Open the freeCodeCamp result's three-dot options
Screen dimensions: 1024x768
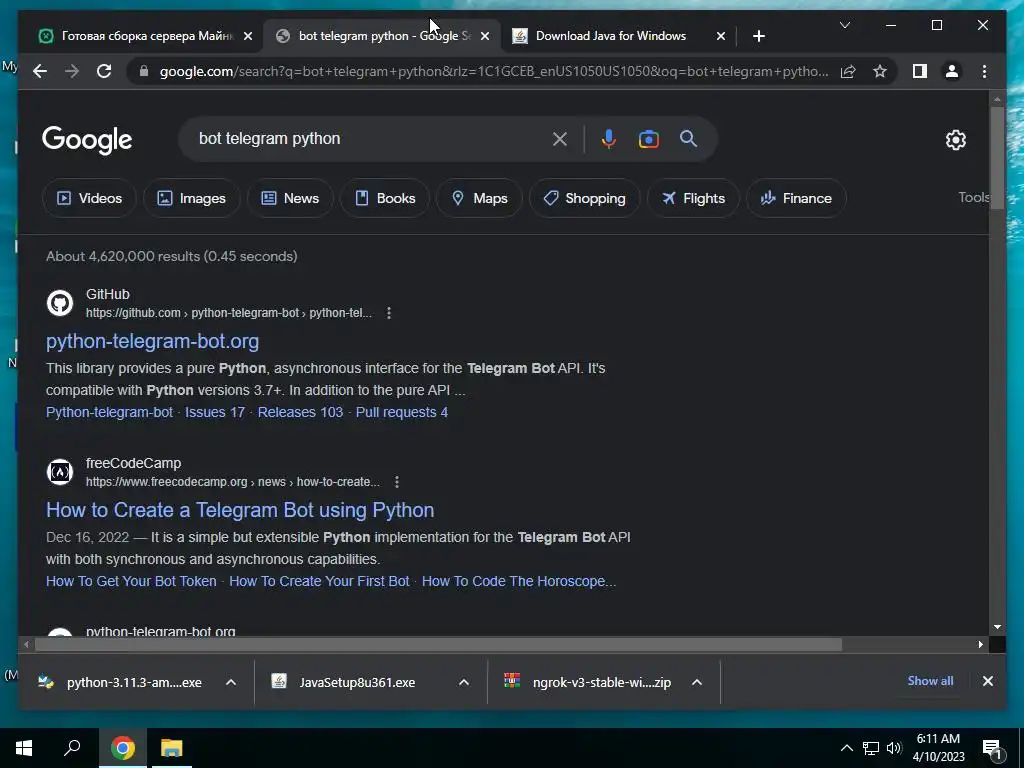[396, 482]
